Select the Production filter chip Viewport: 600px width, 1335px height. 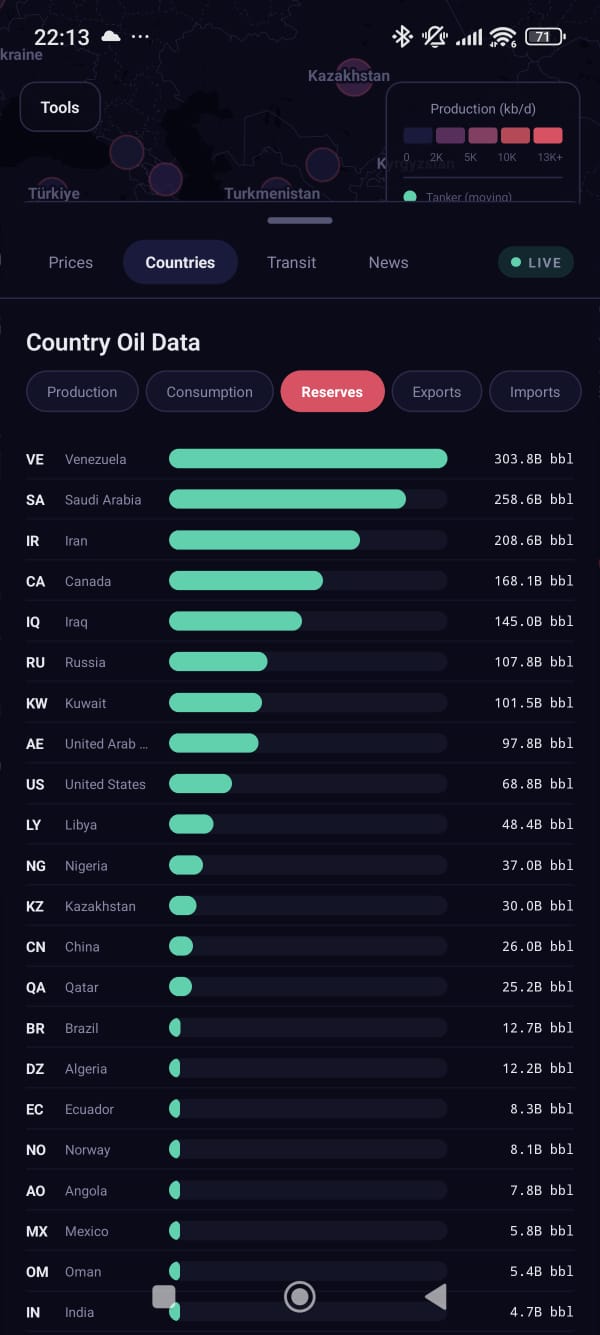tap(82, 392)
